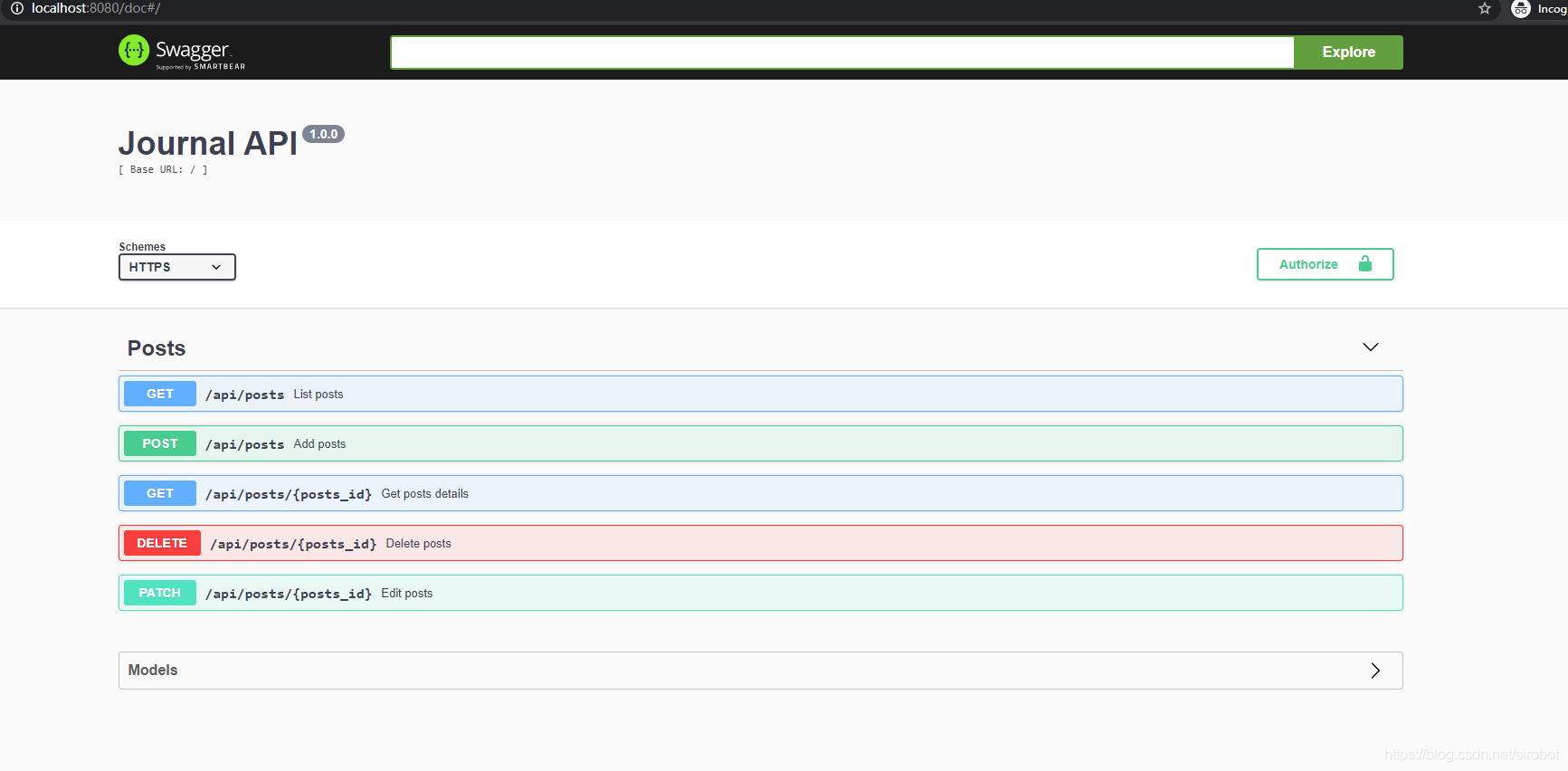Click the Models heading text
Screen dimensions: 1568x771
tap(153, 671)
